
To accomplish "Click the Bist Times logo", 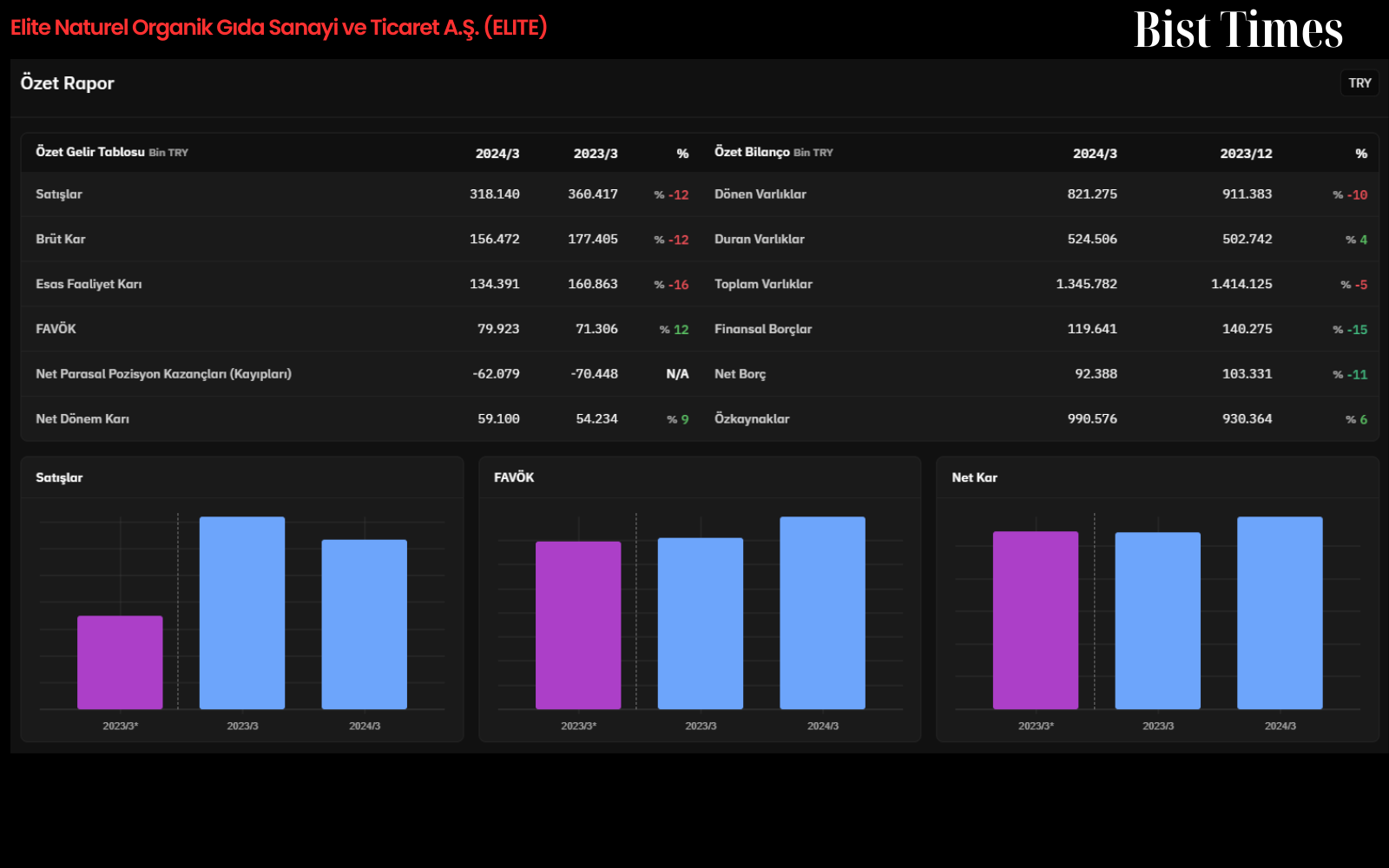I will pyautogui.click(x=1238, y=30).
